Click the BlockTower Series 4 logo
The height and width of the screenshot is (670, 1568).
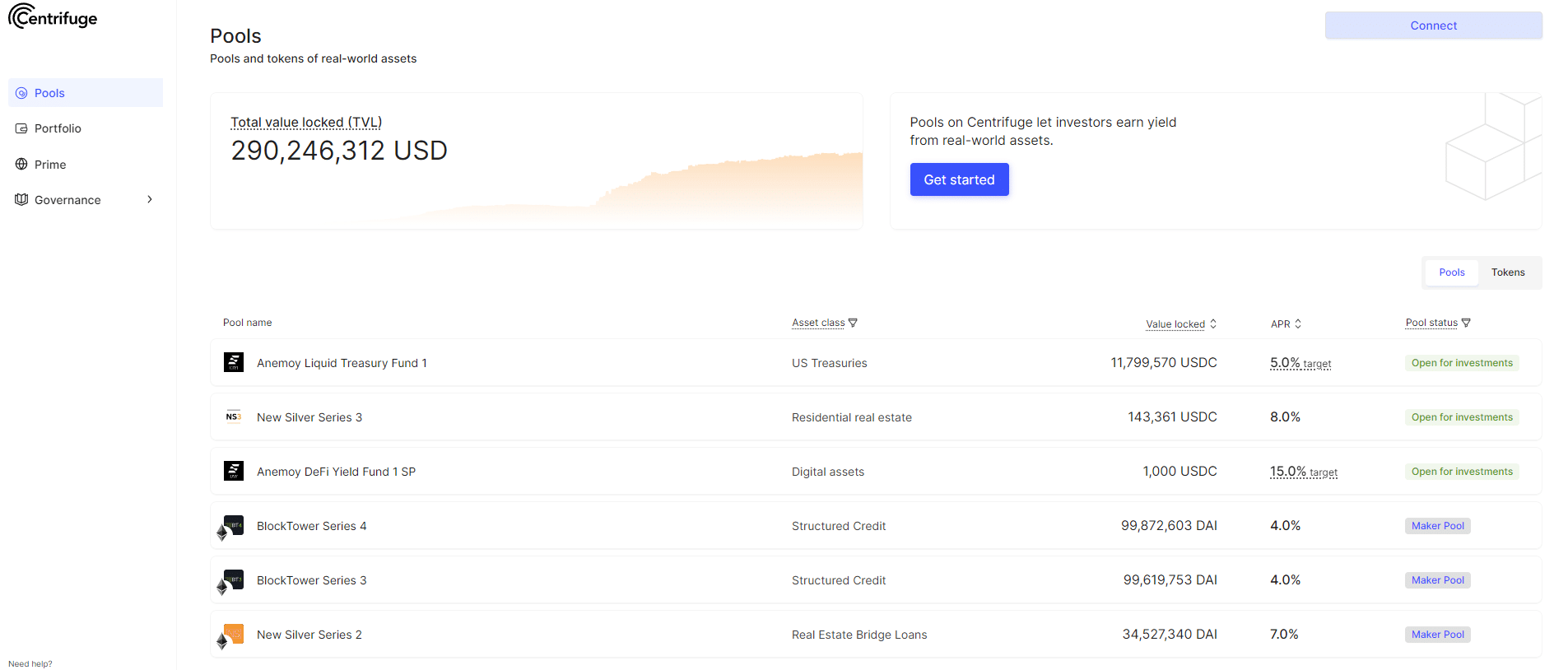[x=230, y=528]
